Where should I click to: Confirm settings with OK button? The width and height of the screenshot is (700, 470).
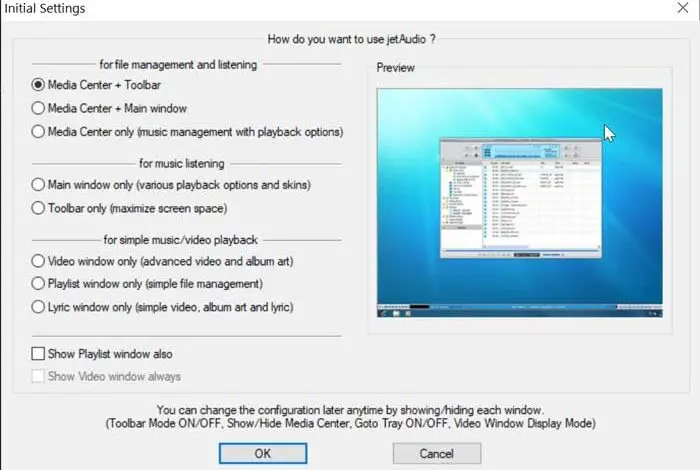click(x=263, y=453)
